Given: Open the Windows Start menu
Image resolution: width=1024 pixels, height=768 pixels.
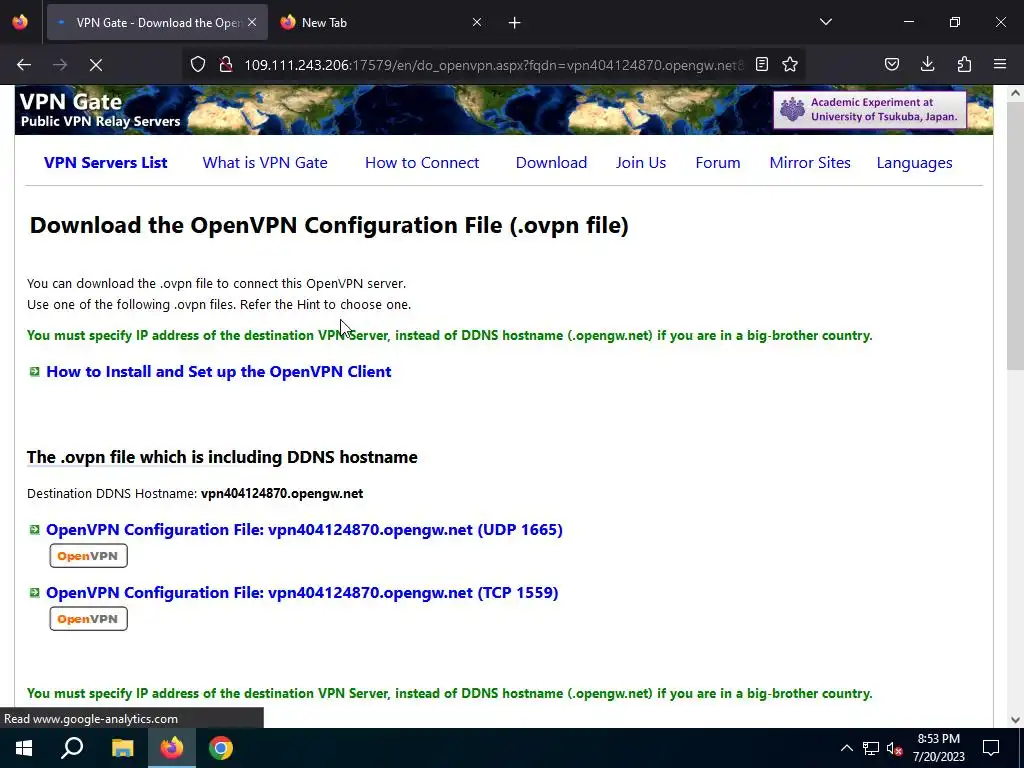Looking at the screenshot, I should pyautogui.click(x=24, y=748).
